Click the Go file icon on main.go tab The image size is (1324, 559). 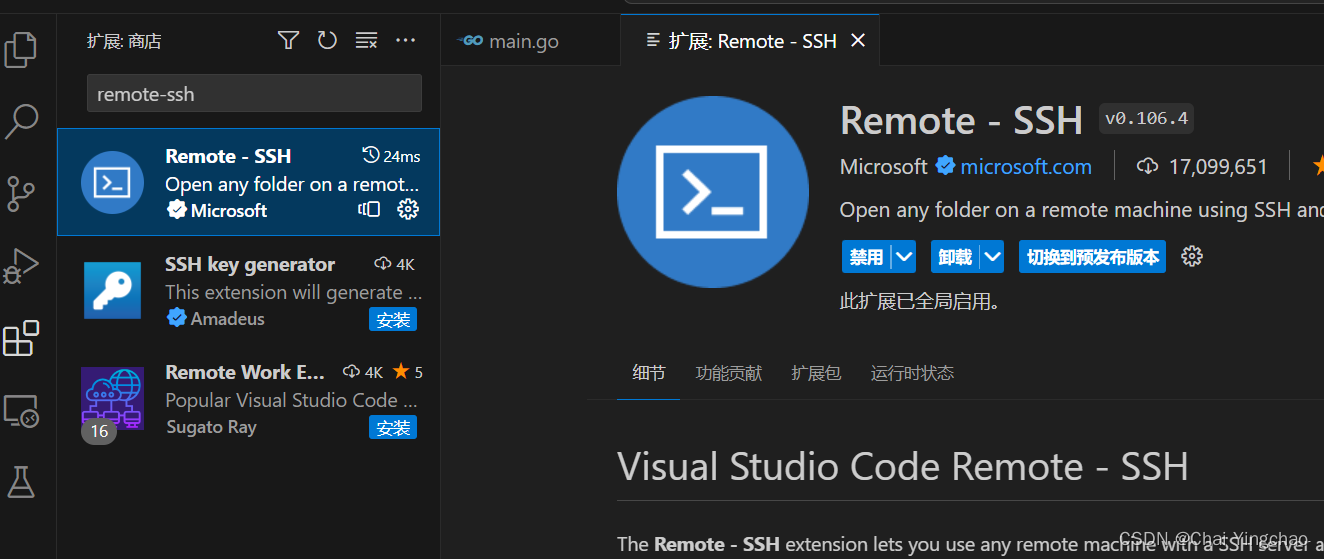point(470,41)
